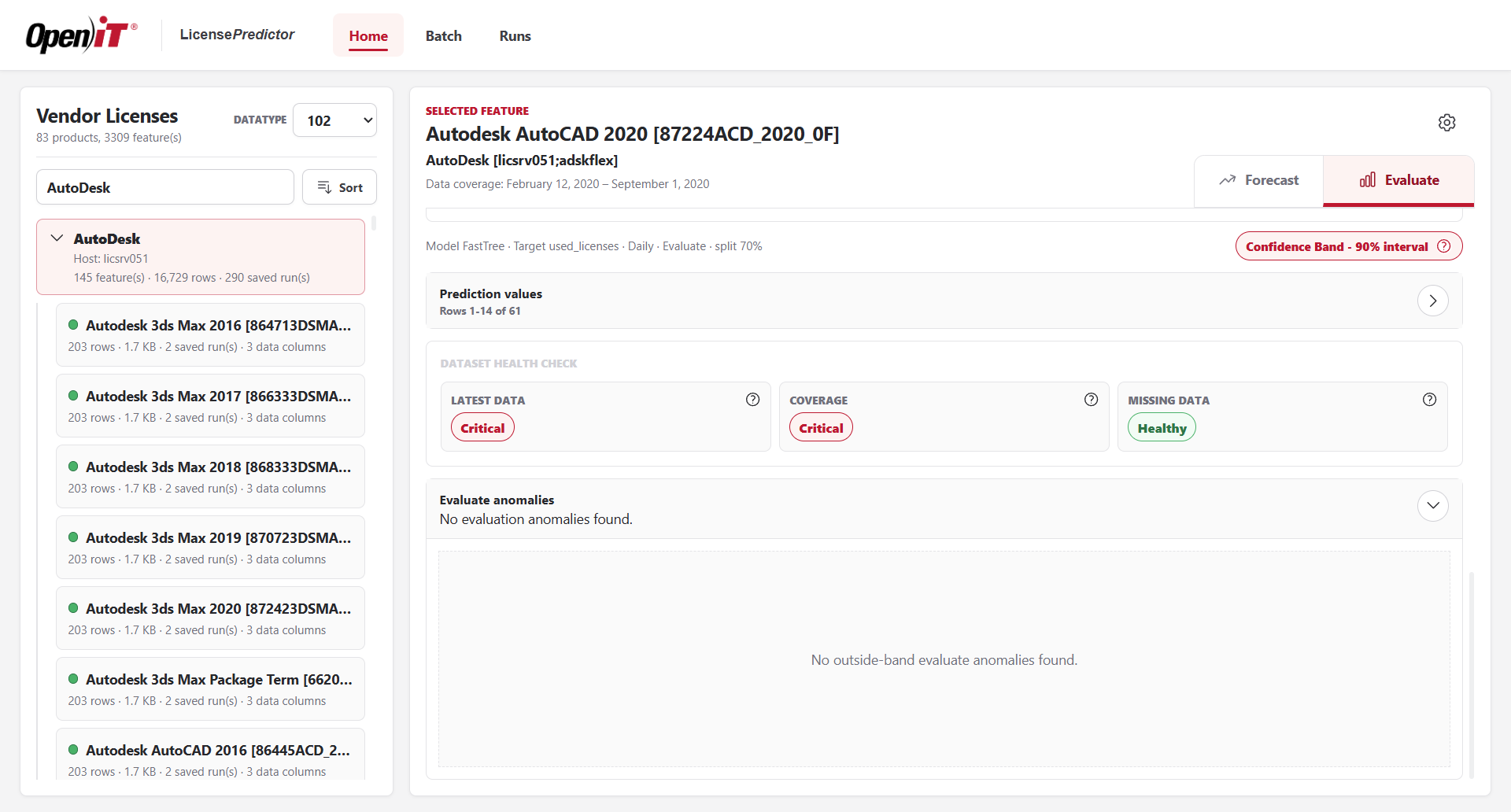Click the evaluate panel scrollbar

coord(1471,674)
